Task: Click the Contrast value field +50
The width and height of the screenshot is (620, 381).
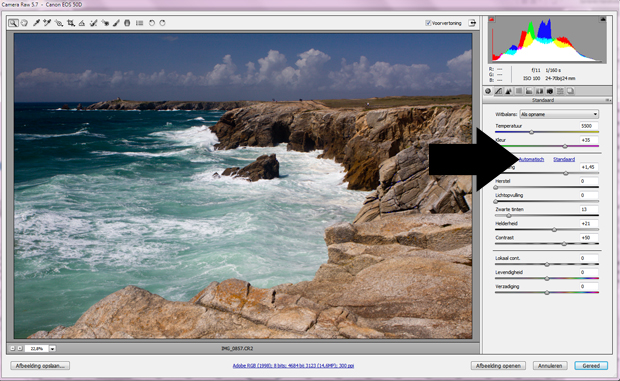Action: tap(588, 238)
